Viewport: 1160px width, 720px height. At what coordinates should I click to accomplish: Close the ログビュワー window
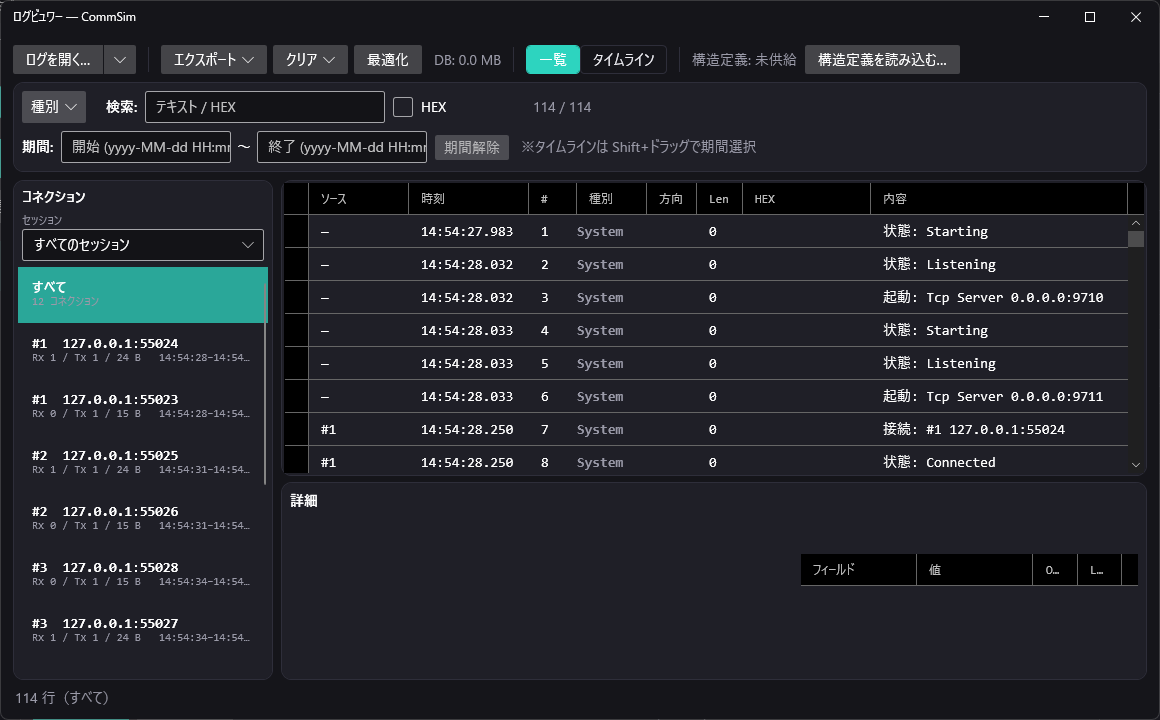[1136, 17]
